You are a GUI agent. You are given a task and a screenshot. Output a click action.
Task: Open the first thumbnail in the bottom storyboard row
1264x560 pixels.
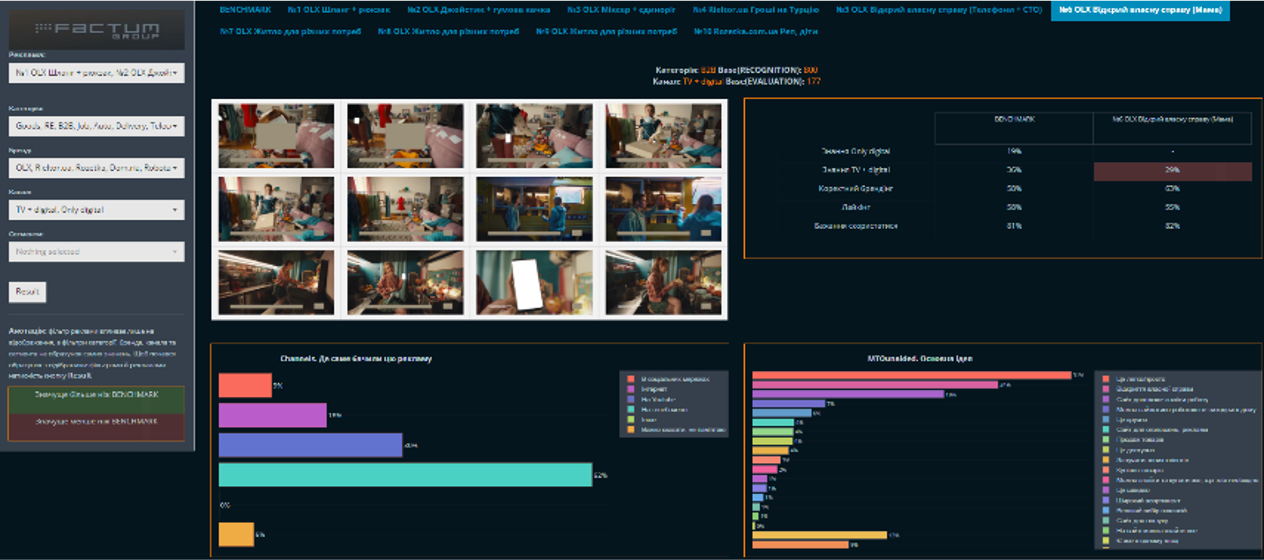[276, 281]
